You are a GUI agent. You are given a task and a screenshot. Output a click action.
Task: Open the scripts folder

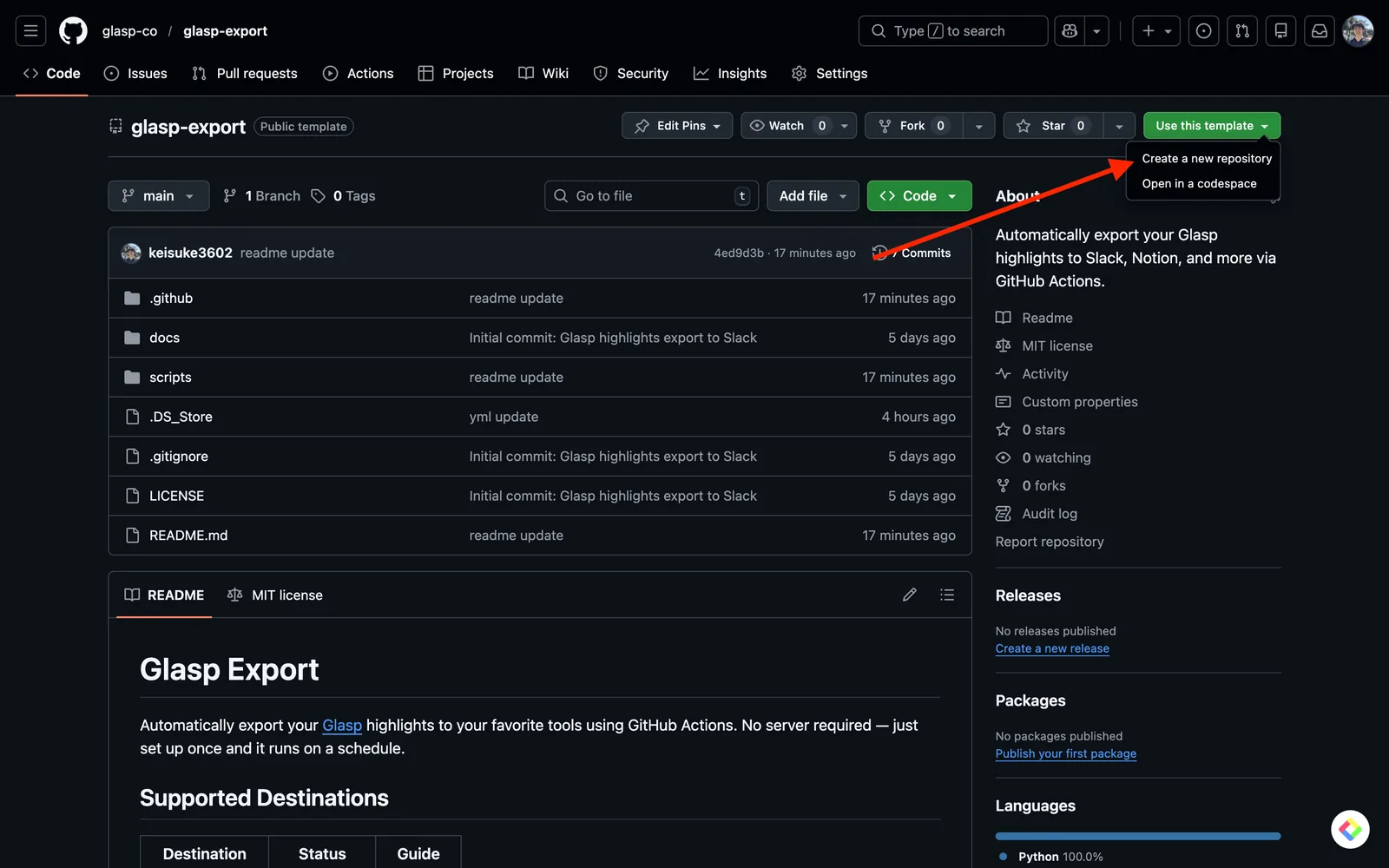pos(170,378)
